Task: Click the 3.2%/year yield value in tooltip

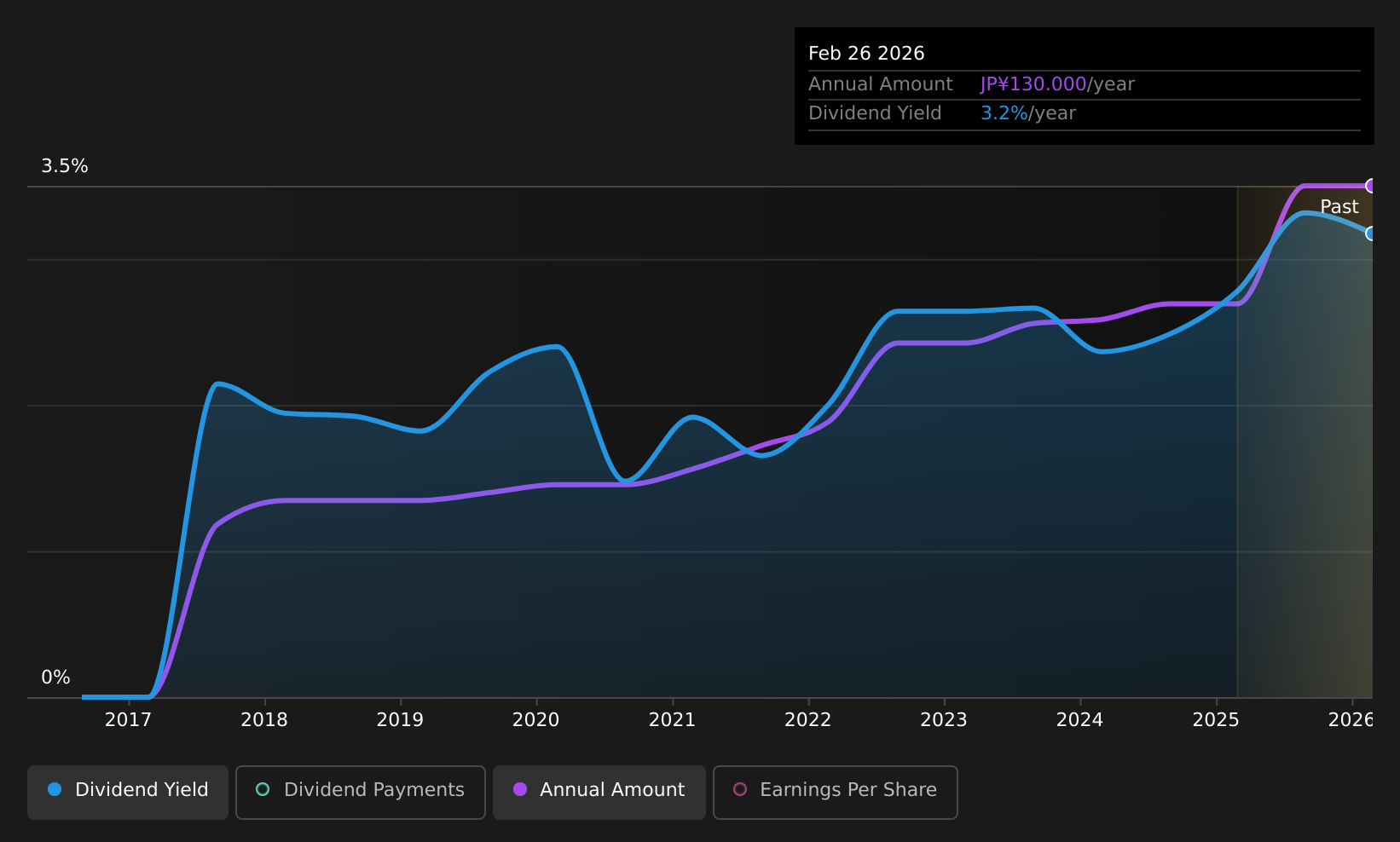Action: [1028, 113]
